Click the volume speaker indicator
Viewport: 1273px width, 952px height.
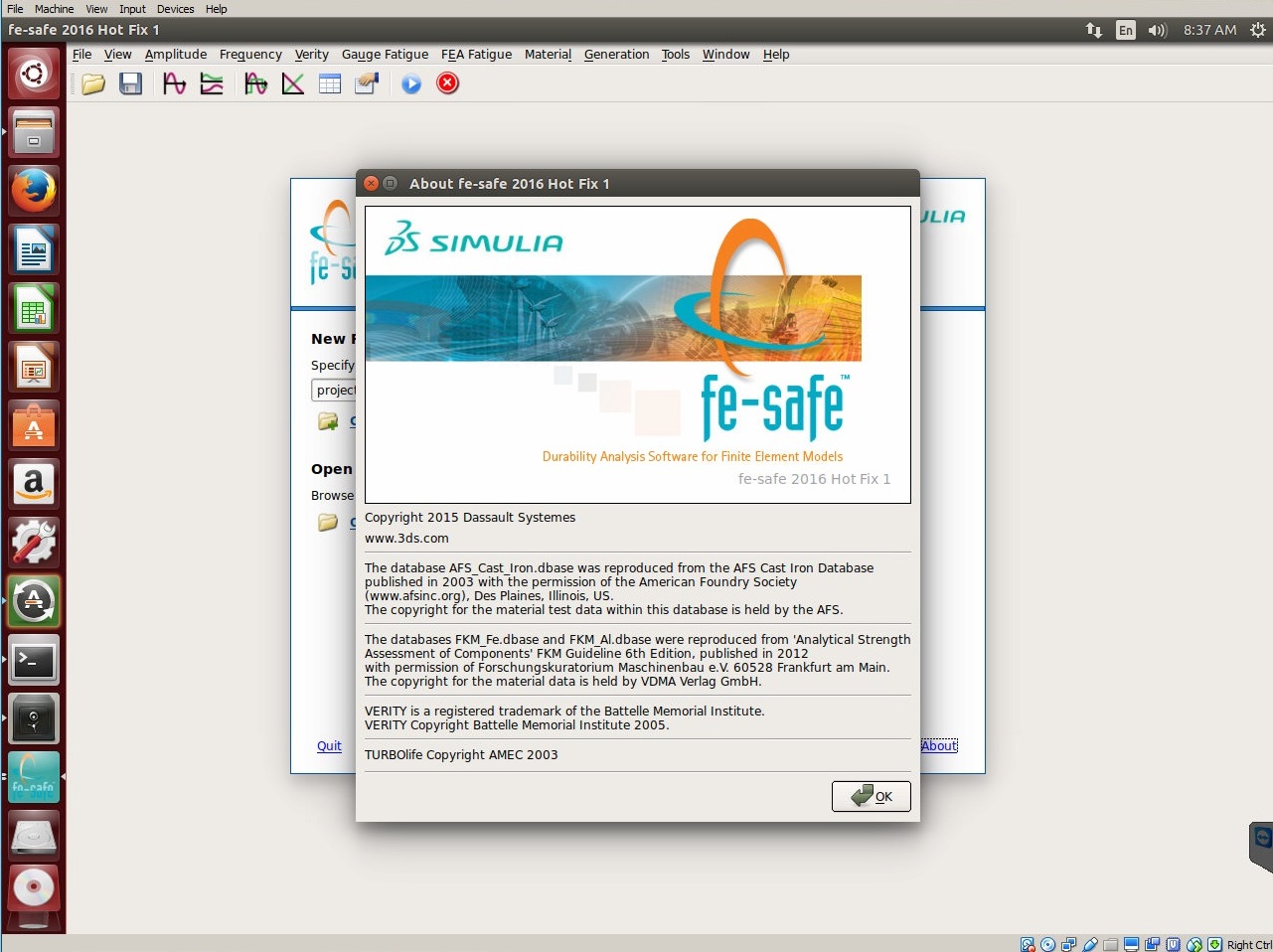1157,30
